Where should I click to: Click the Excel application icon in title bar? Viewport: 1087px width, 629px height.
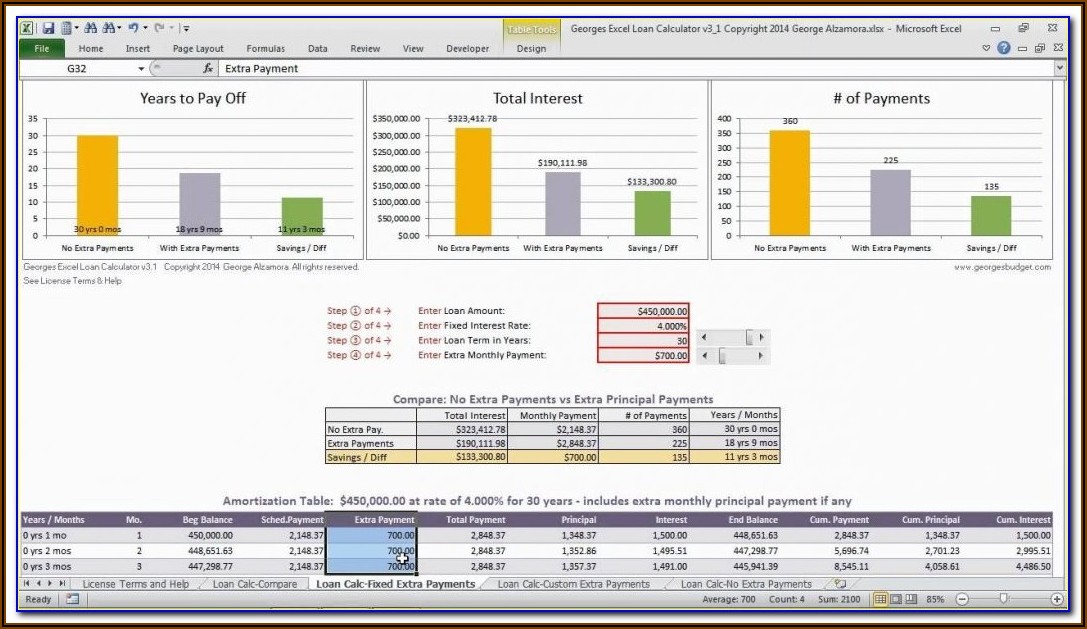26,28
